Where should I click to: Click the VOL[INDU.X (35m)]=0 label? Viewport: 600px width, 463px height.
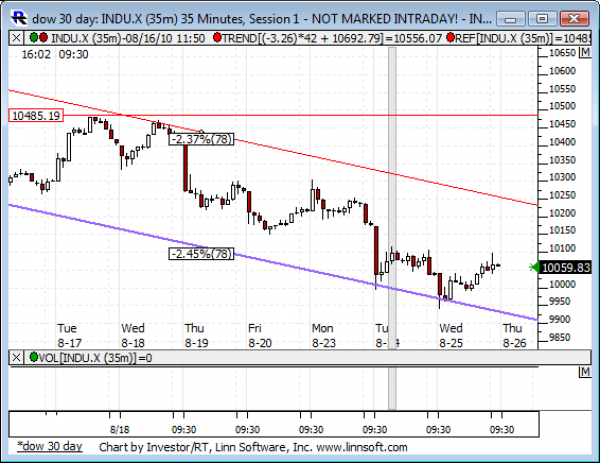click(x=96, y=358)
